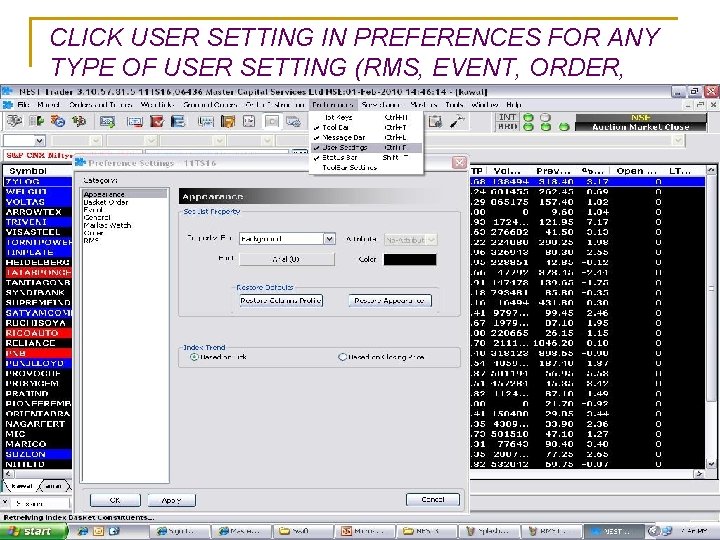Click the Internet Explorer quick launch icon
The width and height of the screenshot is (720, 540).
coord(83,531)
